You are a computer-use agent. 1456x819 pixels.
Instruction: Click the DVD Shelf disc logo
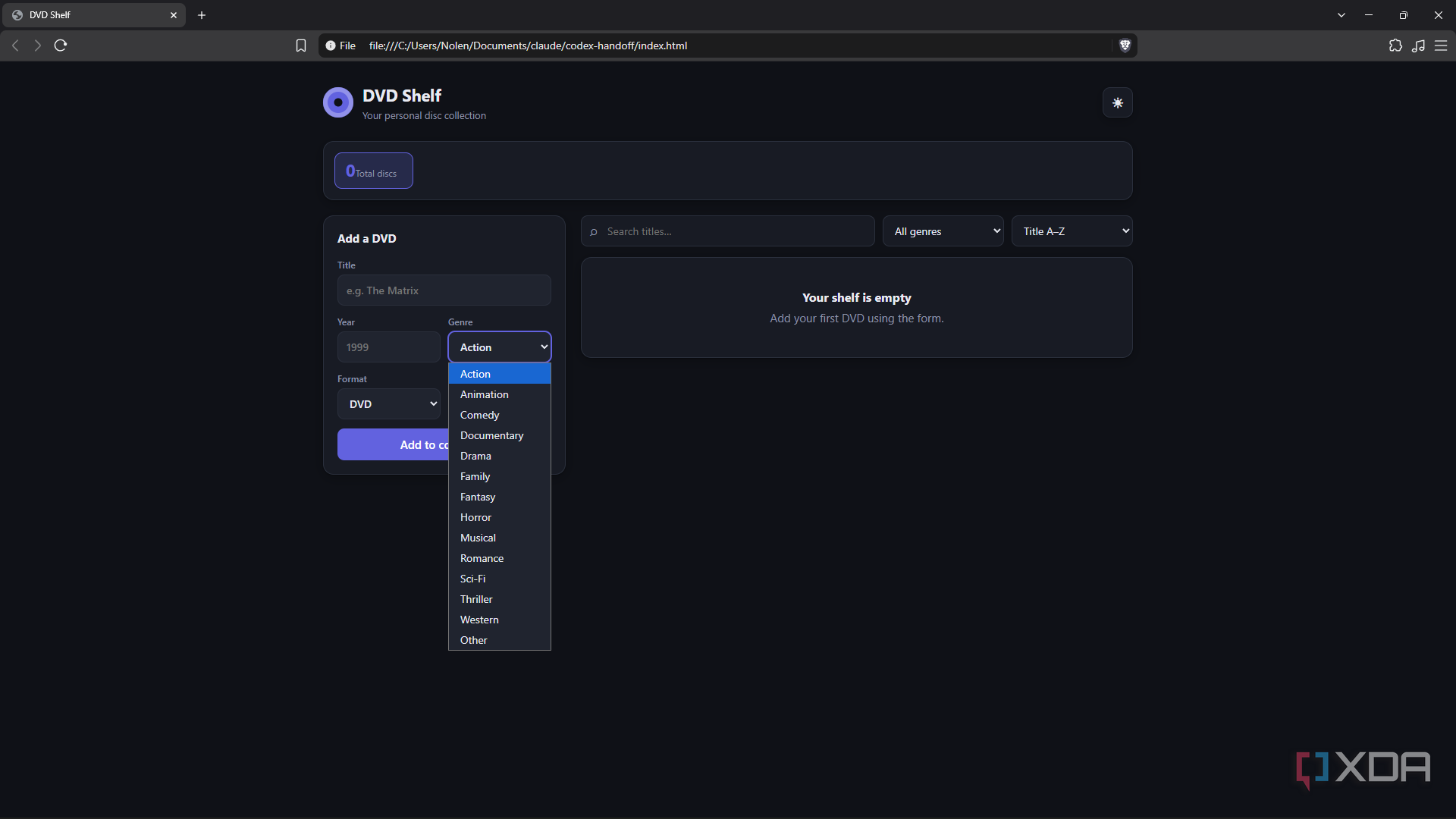338,102
